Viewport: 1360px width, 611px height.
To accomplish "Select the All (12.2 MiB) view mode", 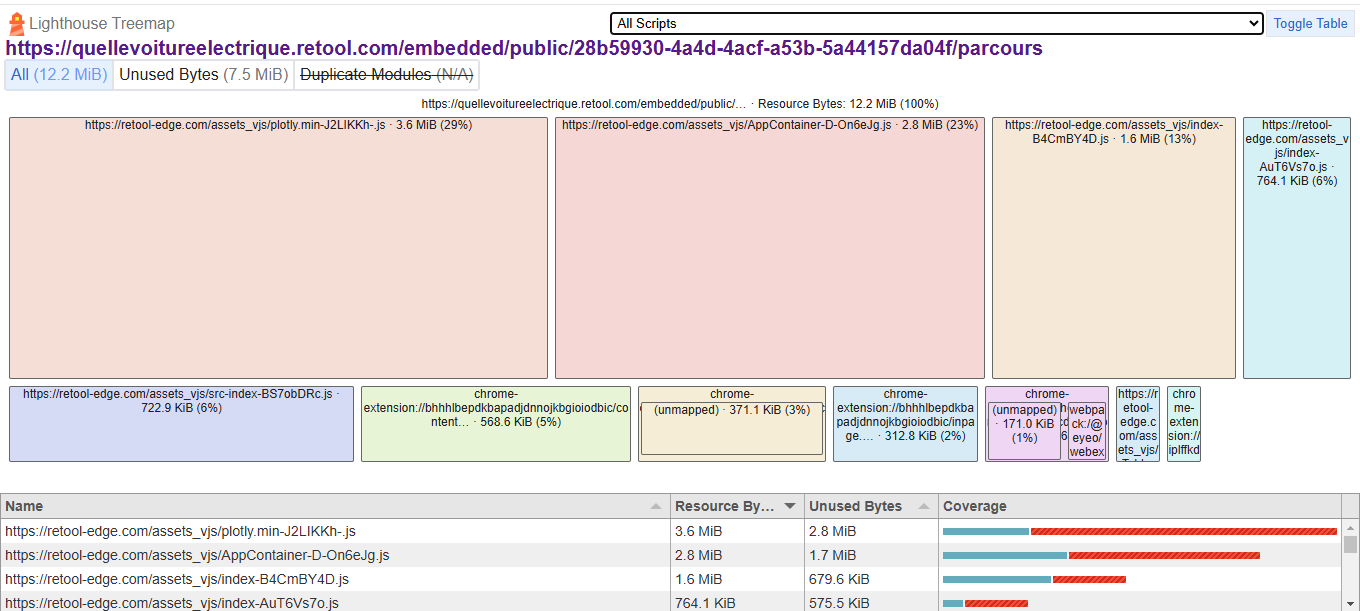I will point(59,75).
